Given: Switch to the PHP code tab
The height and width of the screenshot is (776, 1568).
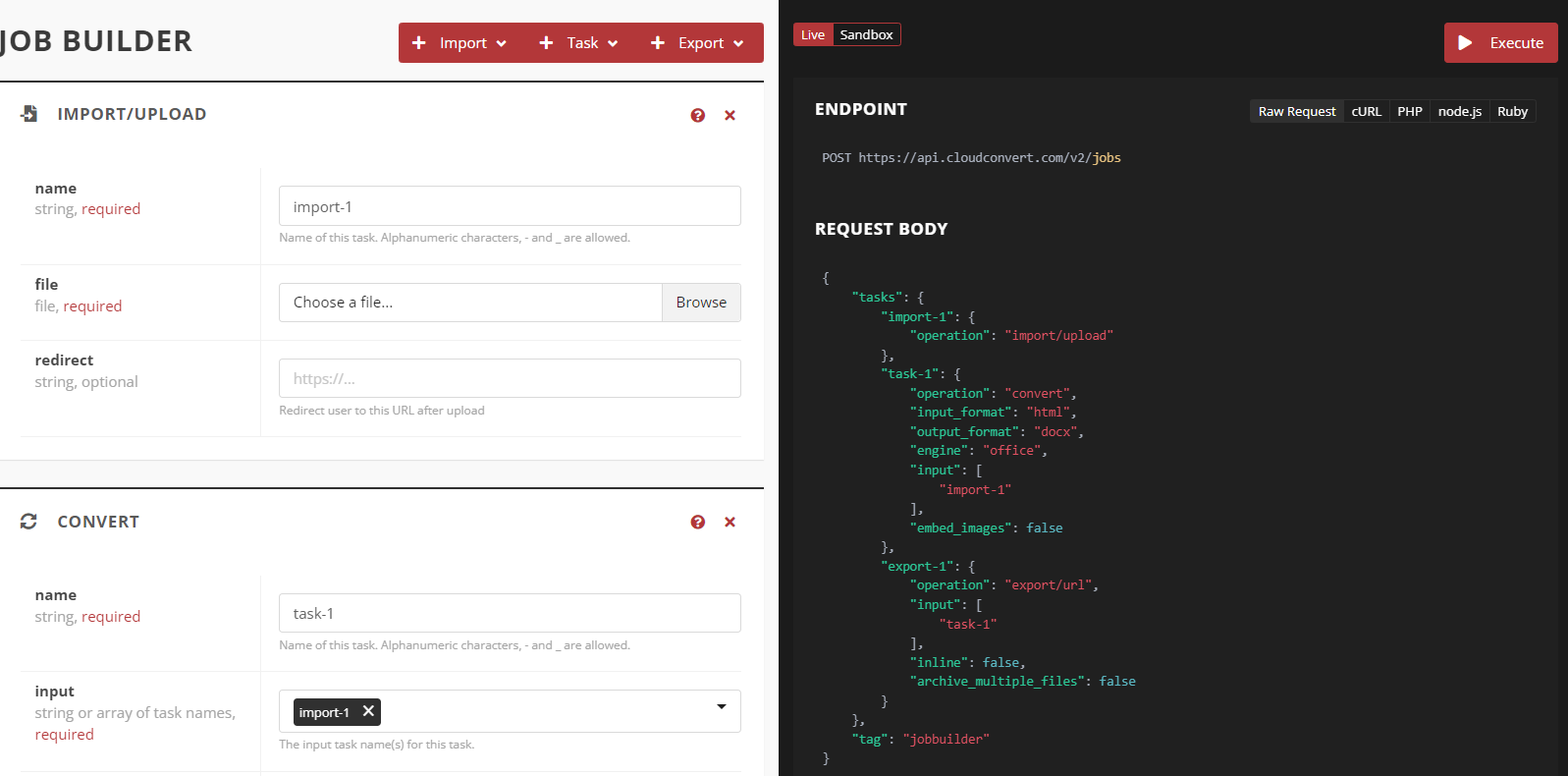Looking at the screenshot, I should (1409, 111).
